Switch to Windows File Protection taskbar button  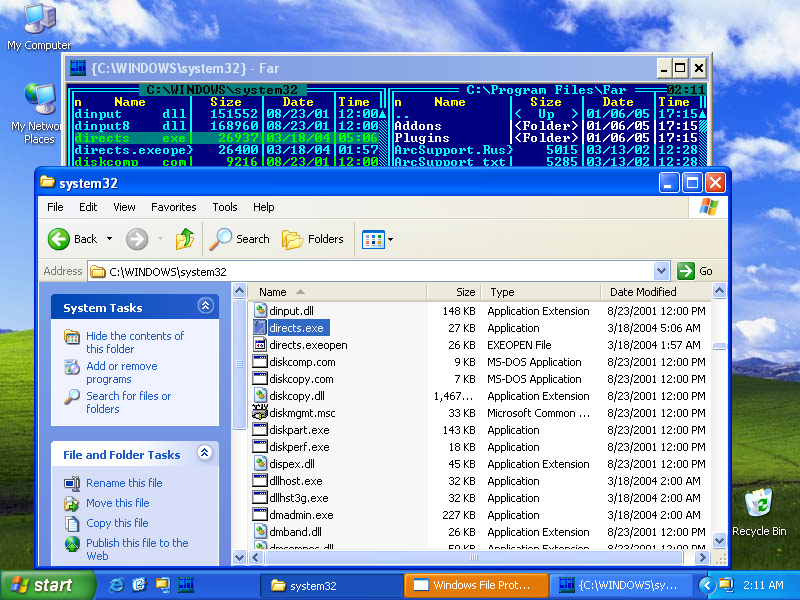coord(476,585)
